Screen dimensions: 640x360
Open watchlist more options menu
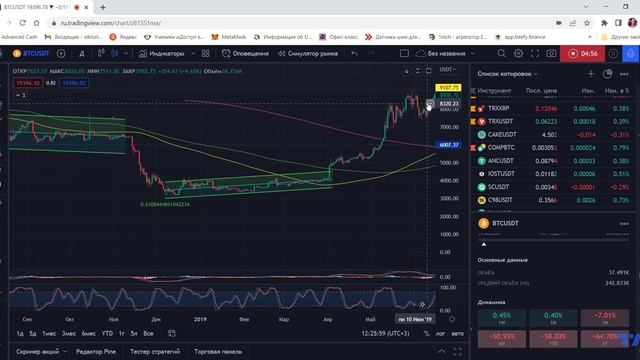point(624,74)
